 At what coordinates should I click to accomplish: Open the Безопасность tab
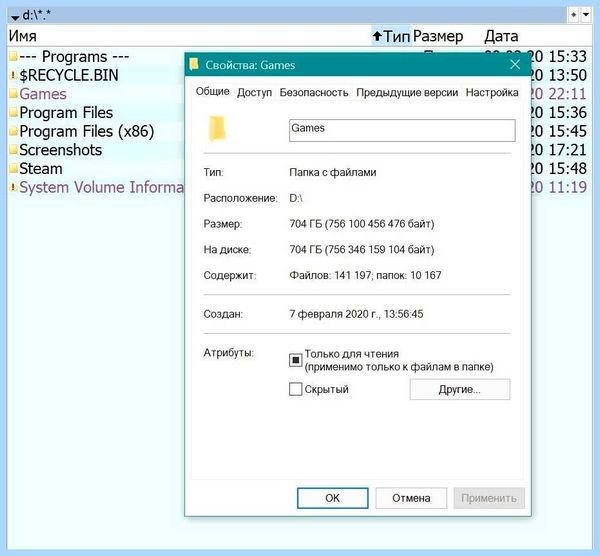314,93
